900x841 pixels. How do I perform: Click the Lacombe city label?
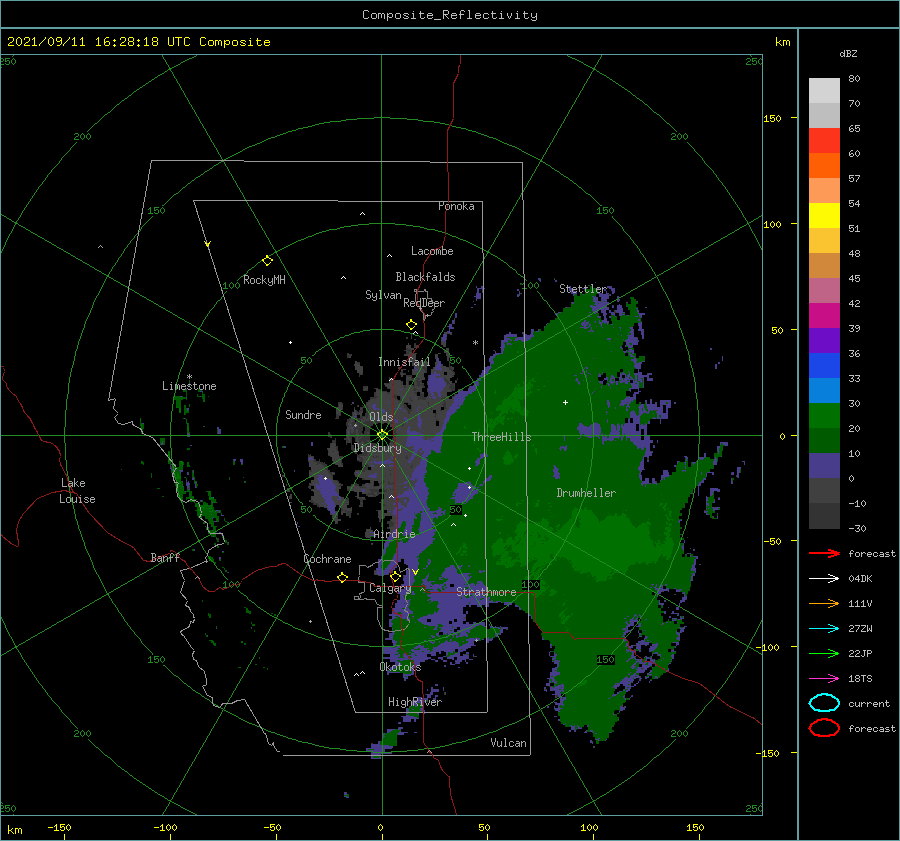pyautogui.click(x=432, y=251)
